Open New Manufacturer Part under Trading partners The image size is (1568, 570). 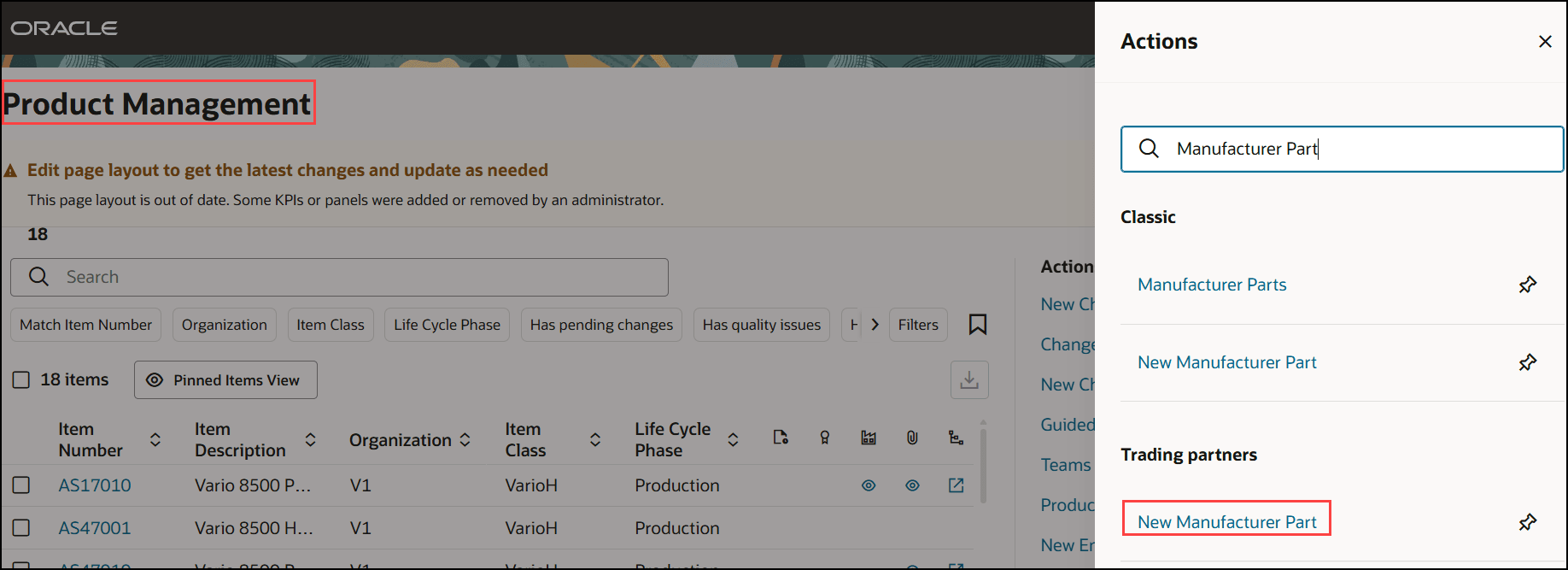pos(1226,522)
